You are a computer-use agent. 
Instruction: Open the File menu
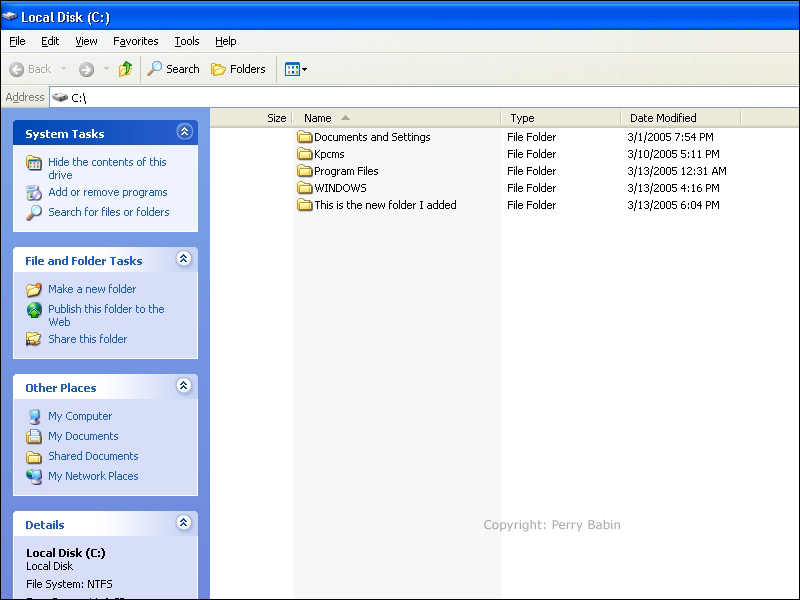point(17,41)
